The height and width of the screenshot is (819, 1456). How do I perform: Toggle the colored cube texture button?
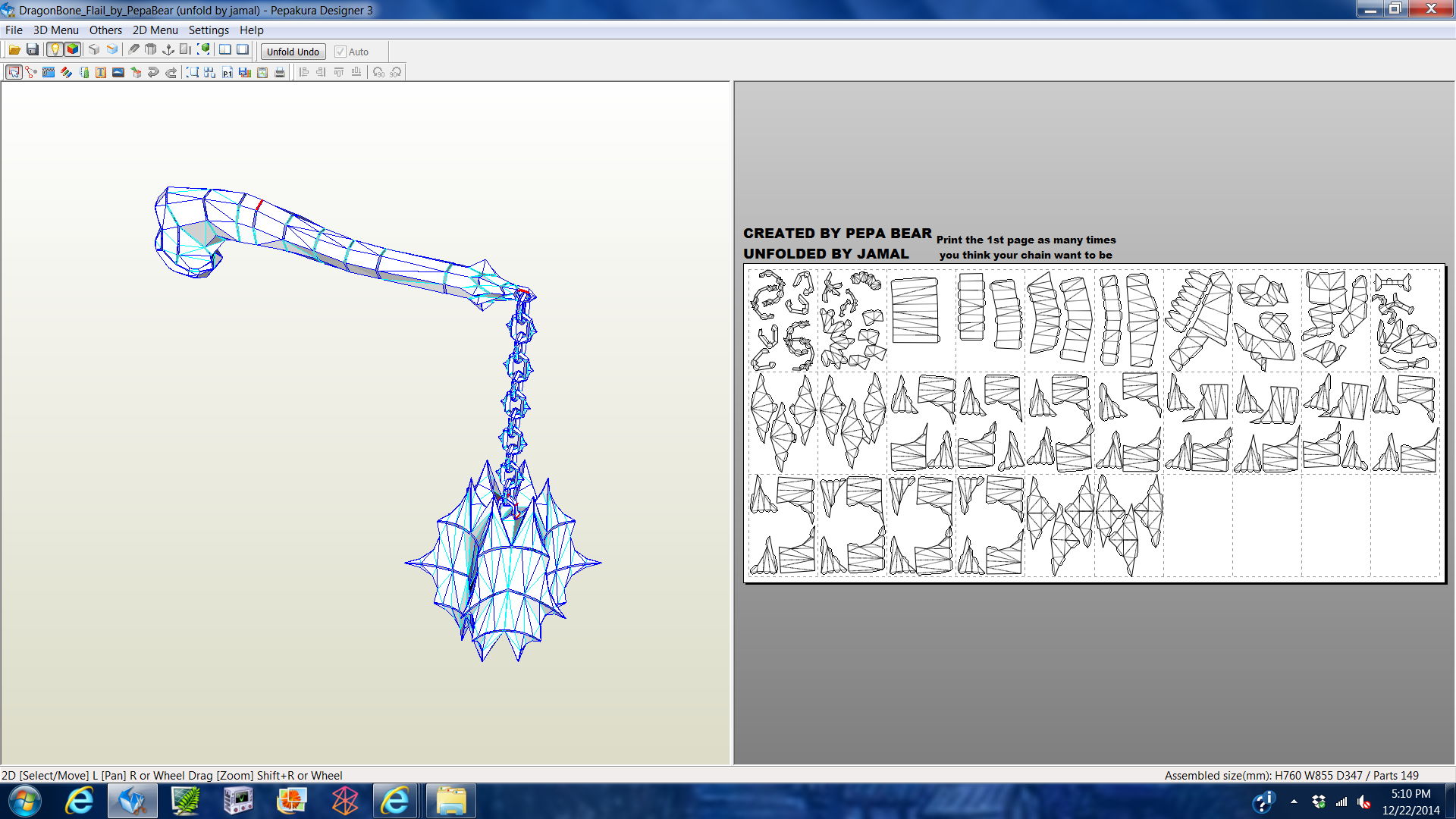pos(73,50)
